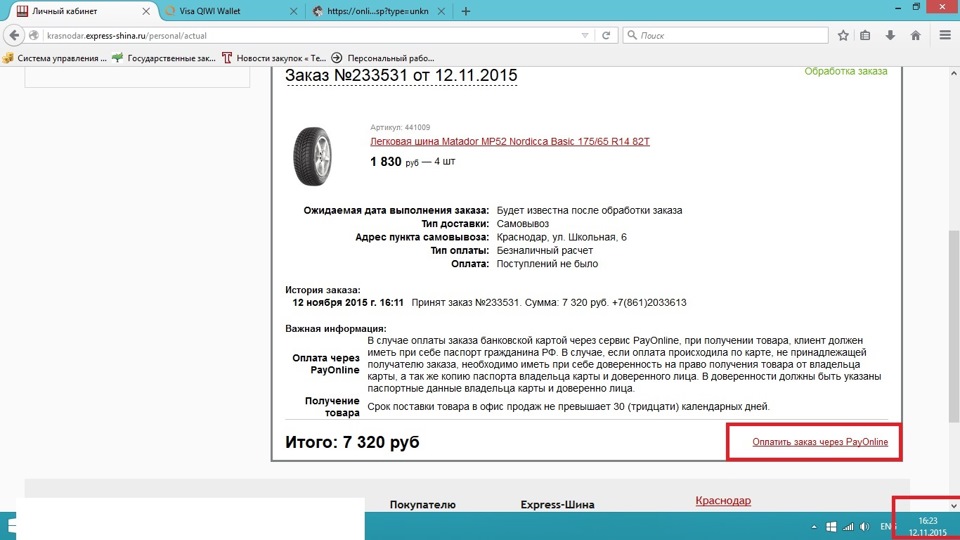Screen dimensions: 960x540
Task: Click the Заказ №233531 order heading
Action: pyautogui.click(x=401, y=75)
